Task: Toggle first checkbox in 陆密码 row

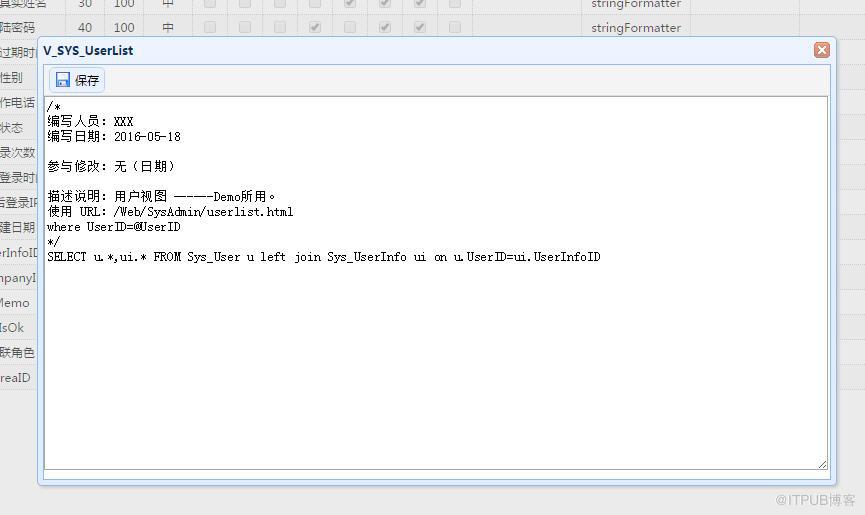Action: click(x=210, y=27)
